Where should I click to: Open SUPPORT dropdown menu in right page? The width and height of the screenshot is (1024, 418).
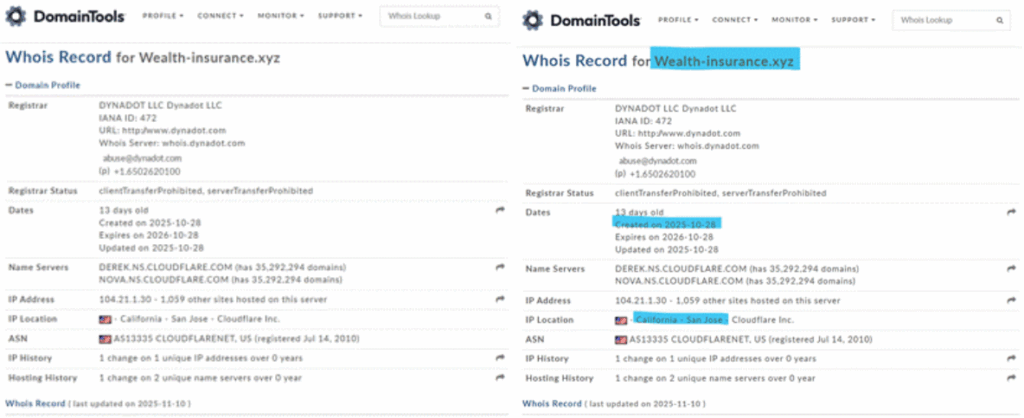pyautogui.click(x=854, y=20)
